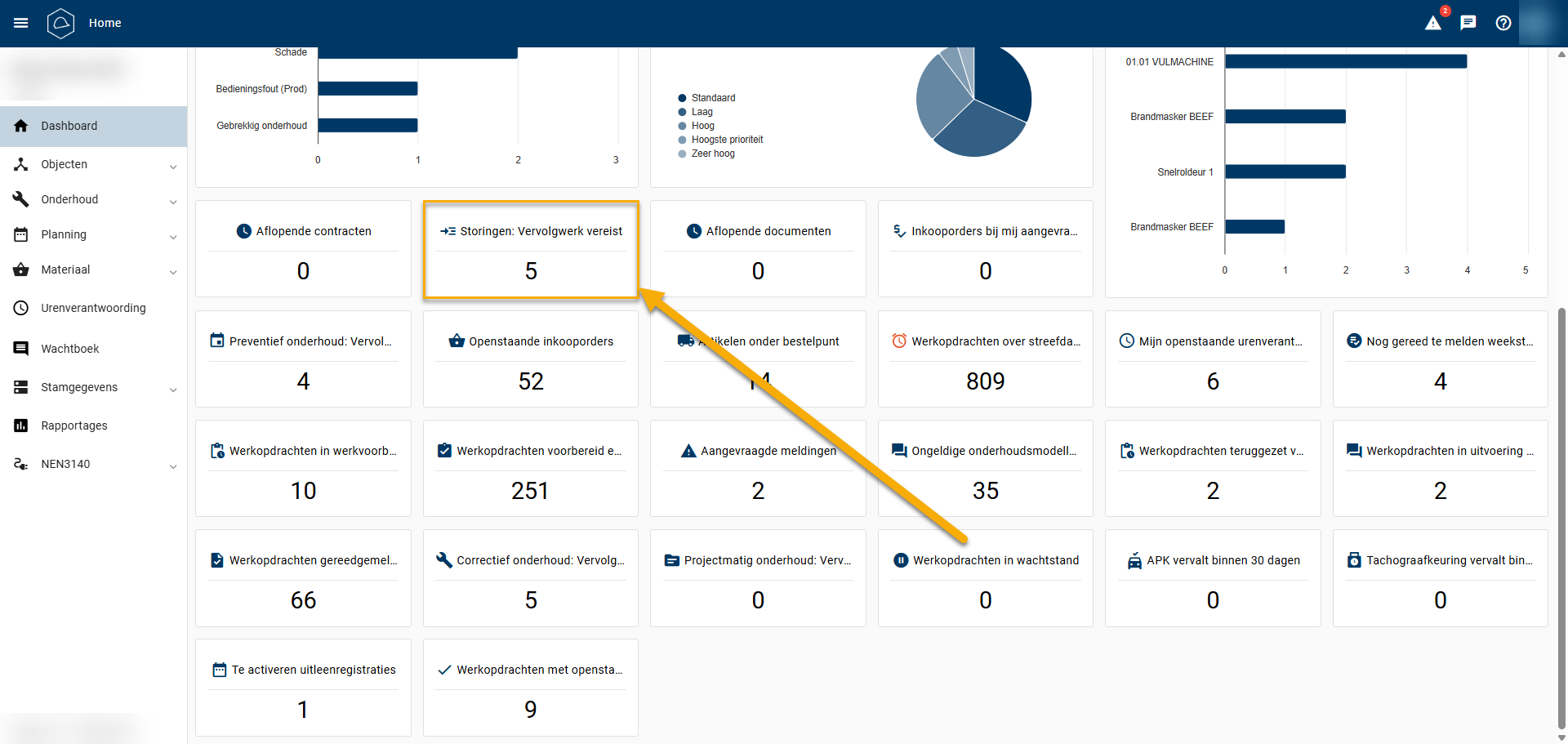Open Werkopdrachten in wachtstand tile
1568x744 pixels.
point(986,578)
